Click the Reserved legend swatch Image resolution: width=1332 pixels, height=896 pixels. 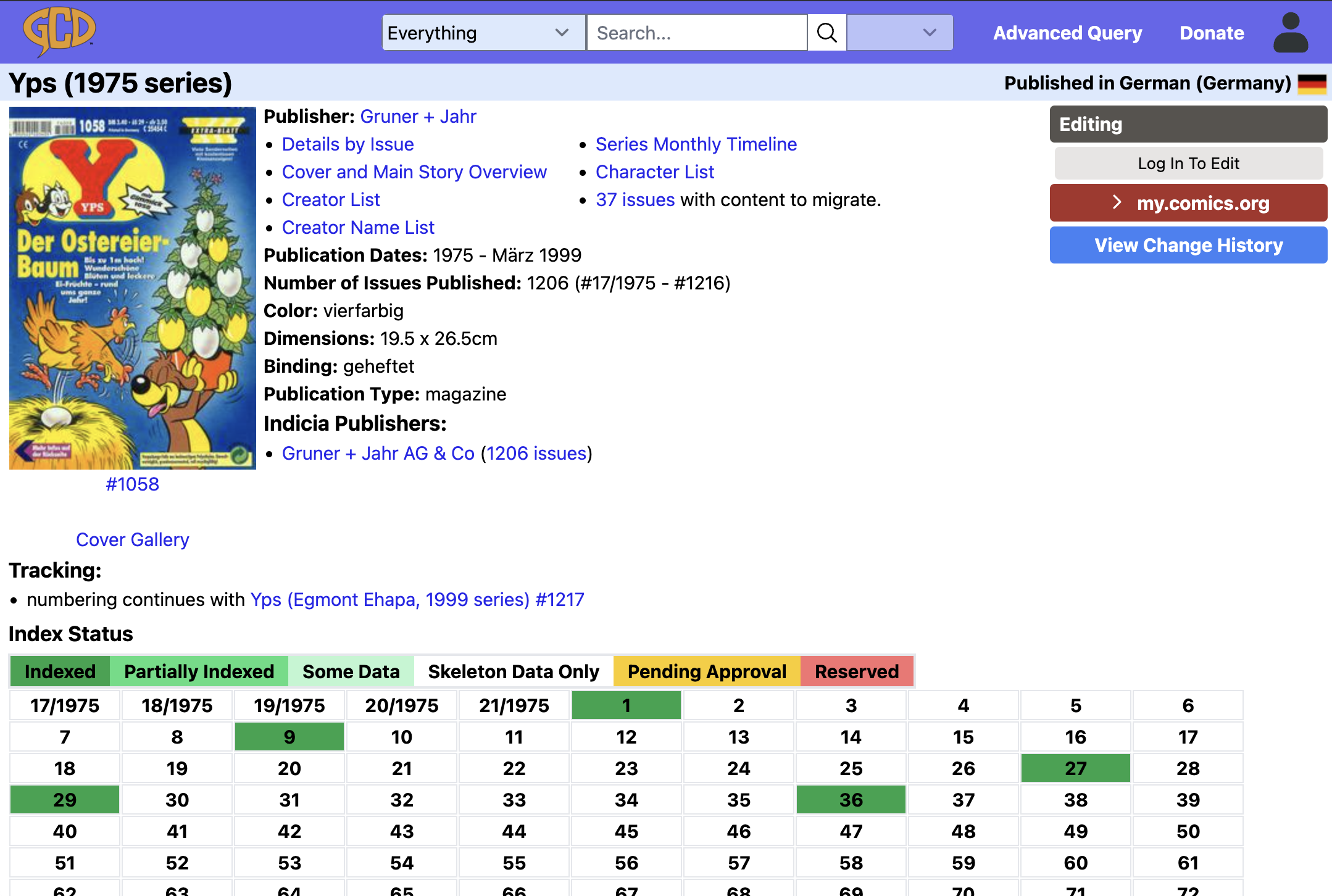[x=857, y=671]
